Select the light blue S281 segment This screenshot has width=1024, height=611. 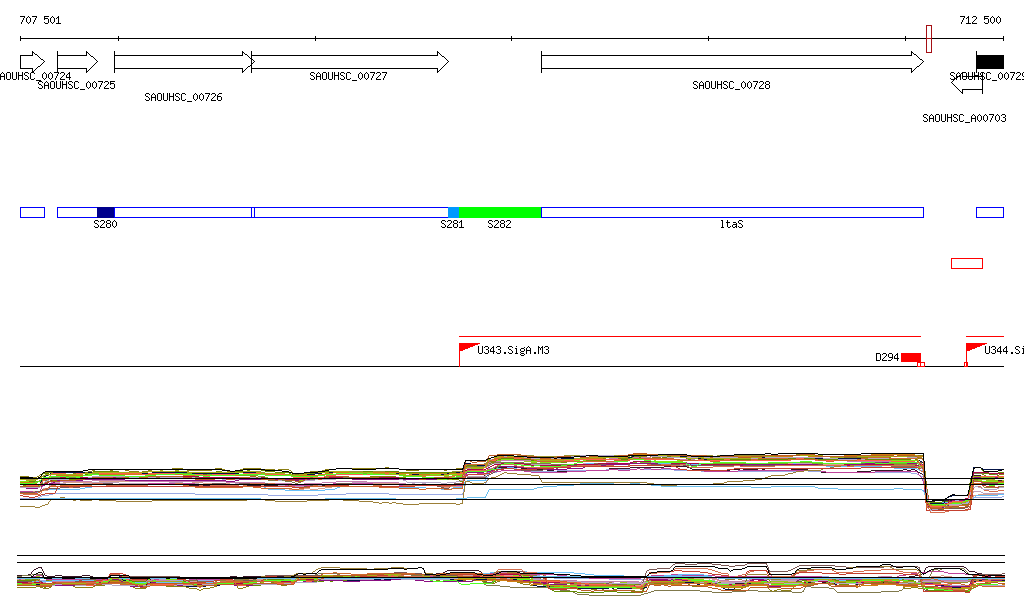tap(453, 212)
